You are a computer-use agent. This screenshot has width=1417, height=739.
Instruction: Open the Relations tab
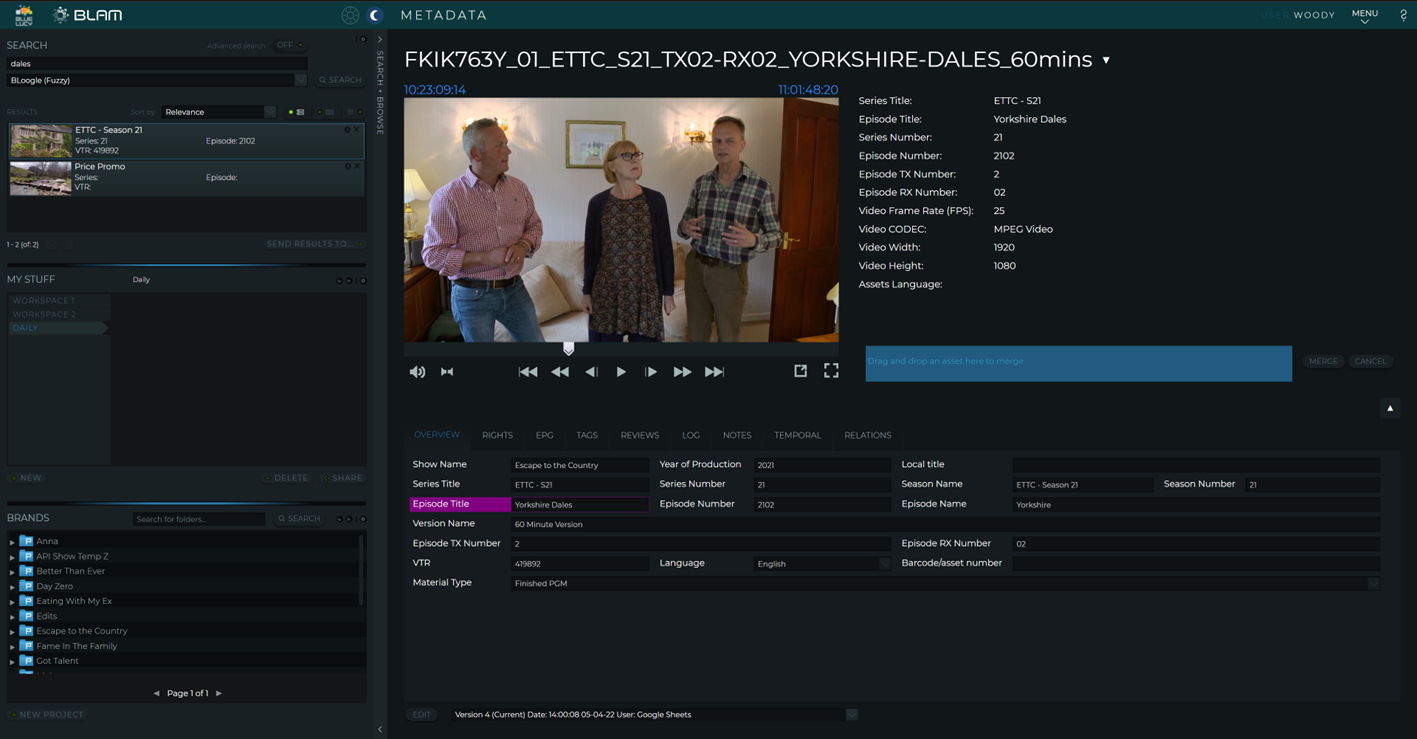tap(867, 435)
